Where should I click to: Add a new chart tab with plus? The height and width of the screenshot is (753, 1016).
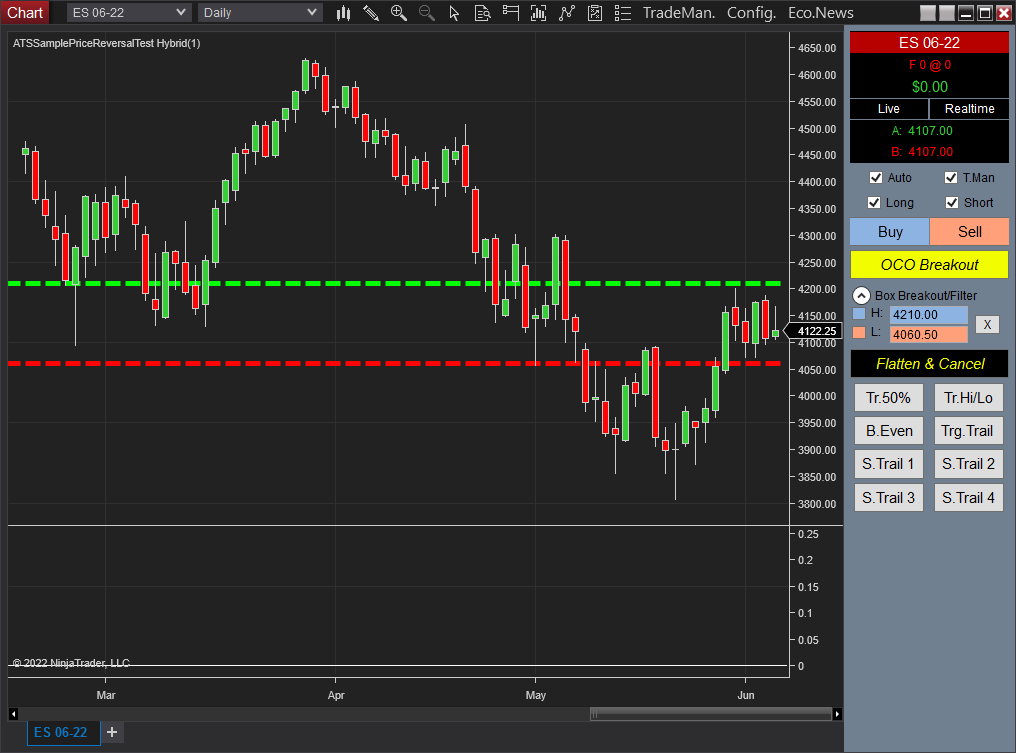112,732
